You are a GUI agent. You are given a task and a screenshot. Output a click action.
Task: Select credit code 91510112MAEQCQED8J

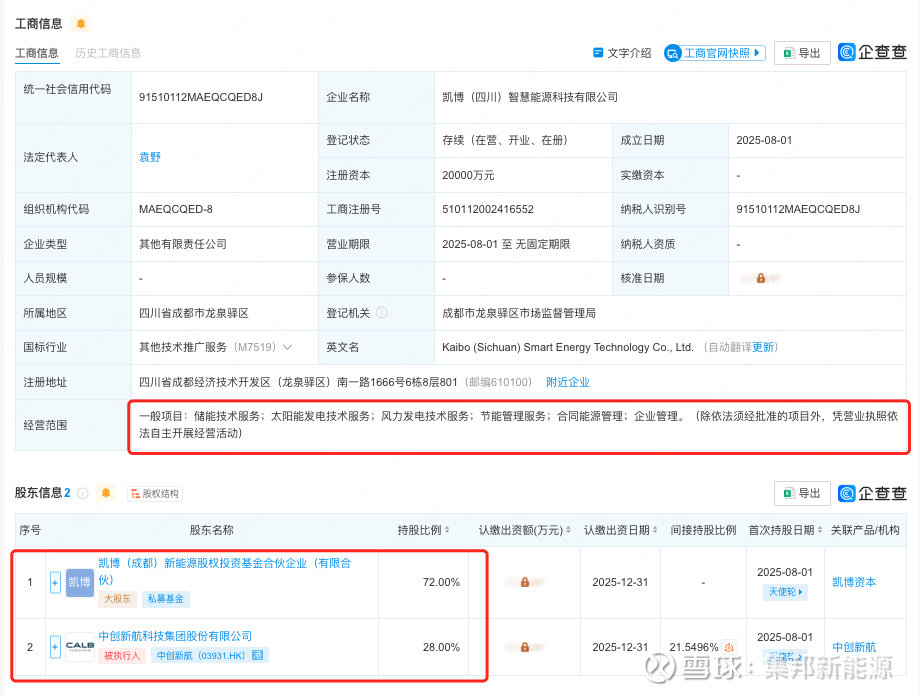coord(201,97)
